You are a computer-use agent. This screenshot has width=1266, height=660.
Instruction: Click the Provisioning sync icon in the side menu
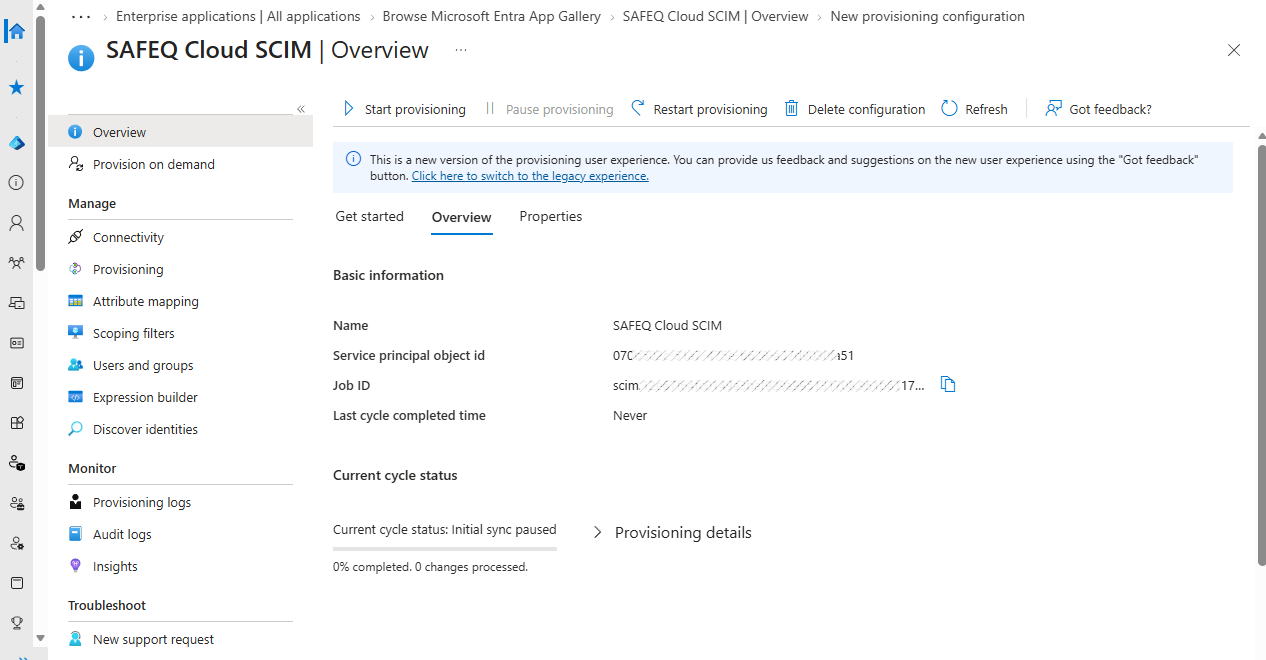click(76, 269)
